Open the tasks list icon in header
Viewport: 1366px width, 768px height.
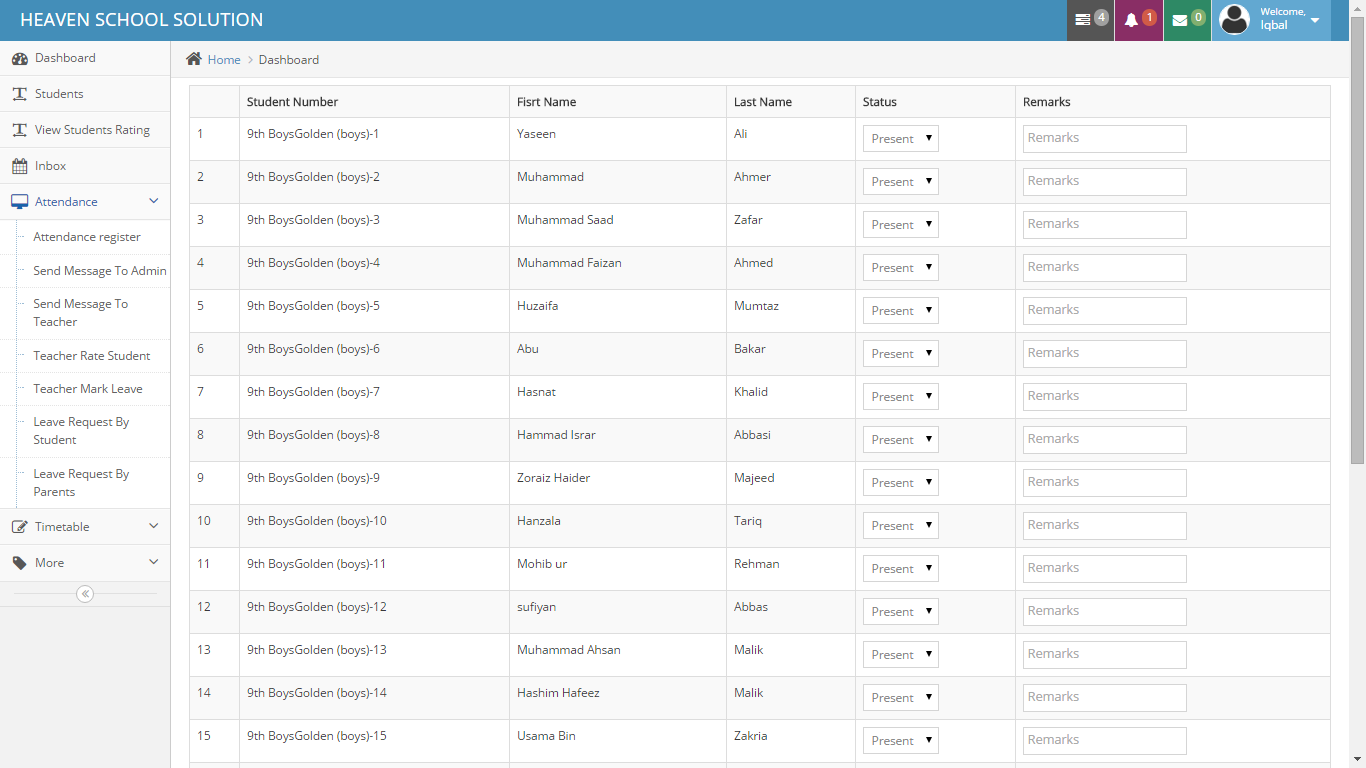coord(1083,20)
